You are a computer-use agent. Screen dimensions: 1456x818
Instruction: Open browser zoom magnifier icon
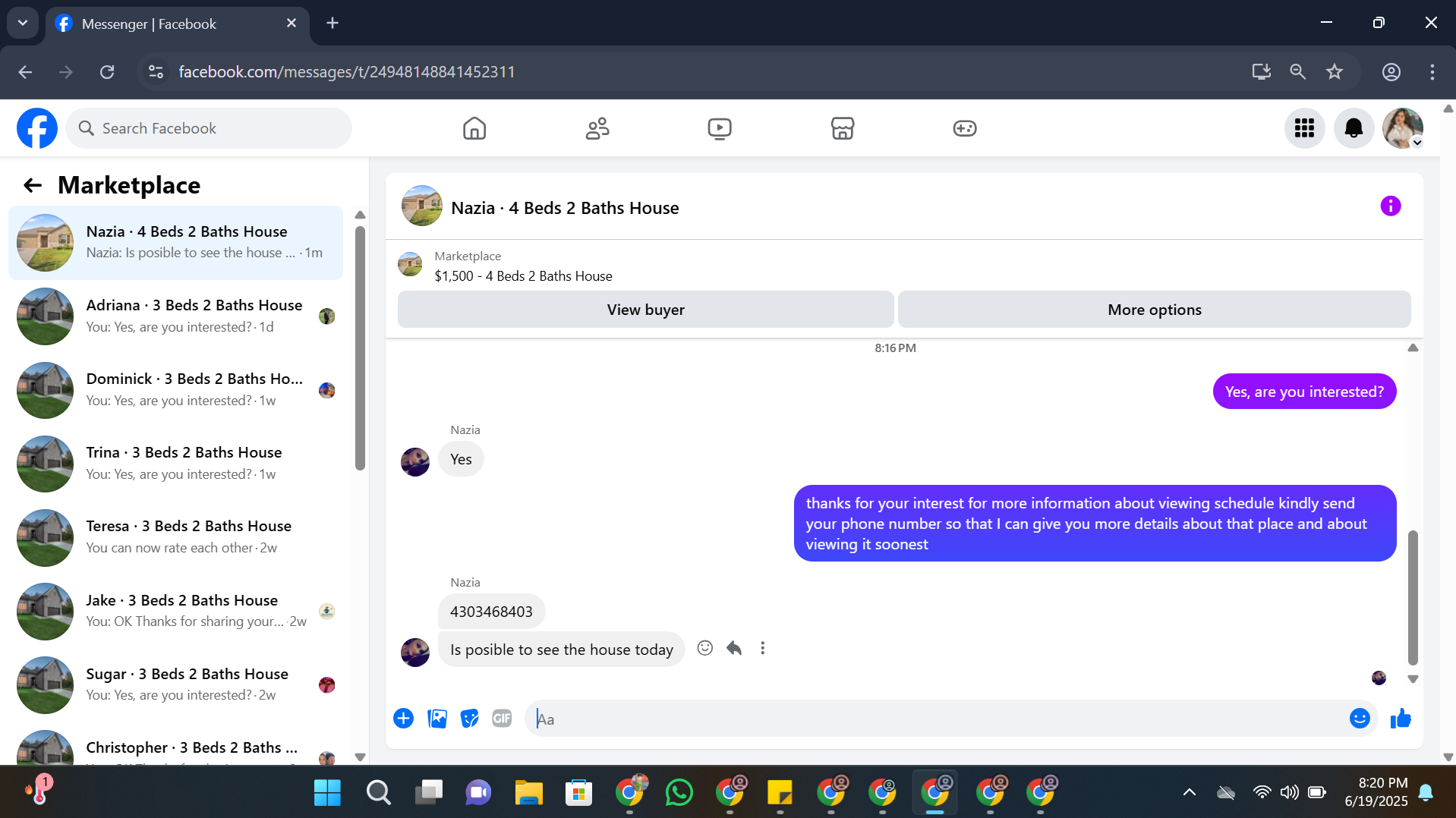tap(1298, 72)
